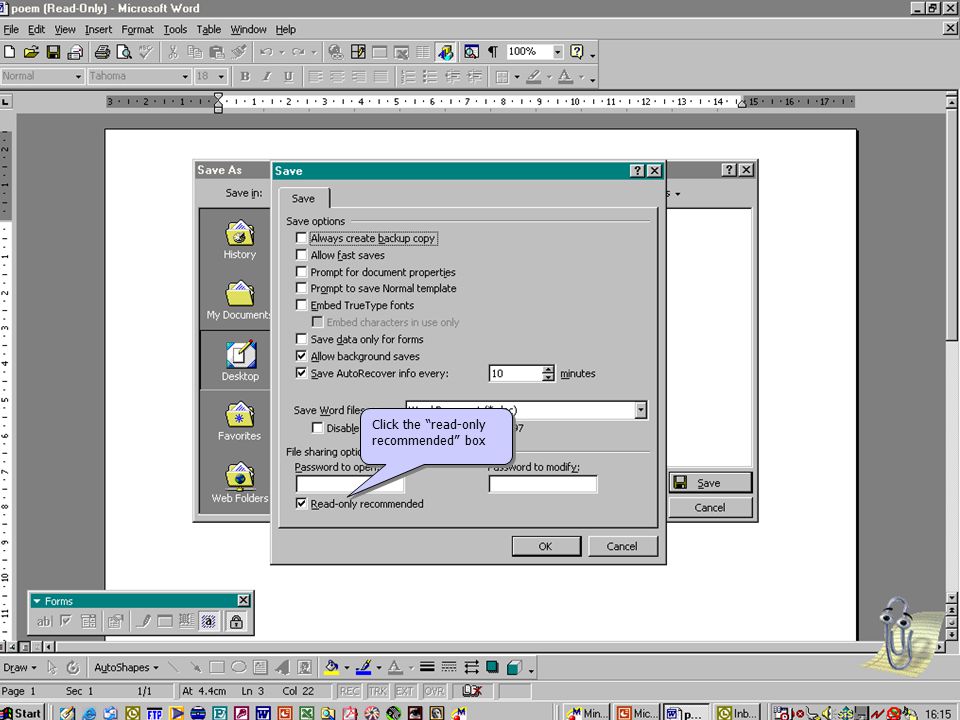This screenshot has height=720, width=960.
Task: Click Cancel below Save in Save As dialog
Action: pyautogui.click(x=710, y=508)
